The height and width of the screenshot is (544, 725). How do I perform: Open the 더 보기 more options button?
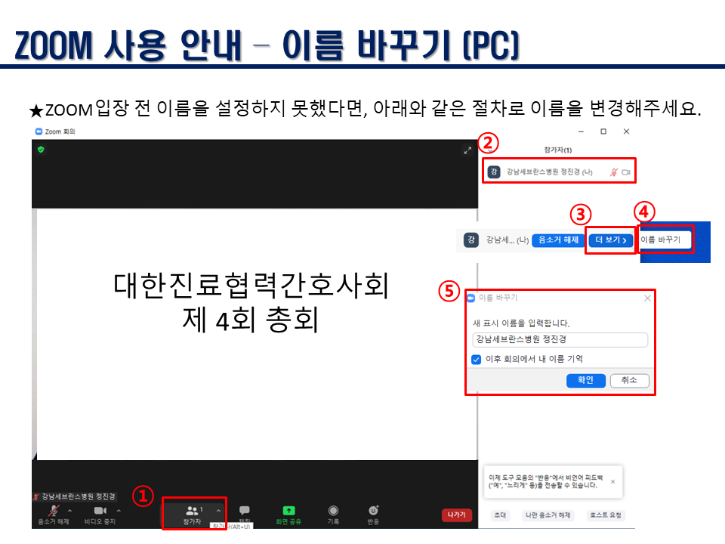tap(610, 240)
